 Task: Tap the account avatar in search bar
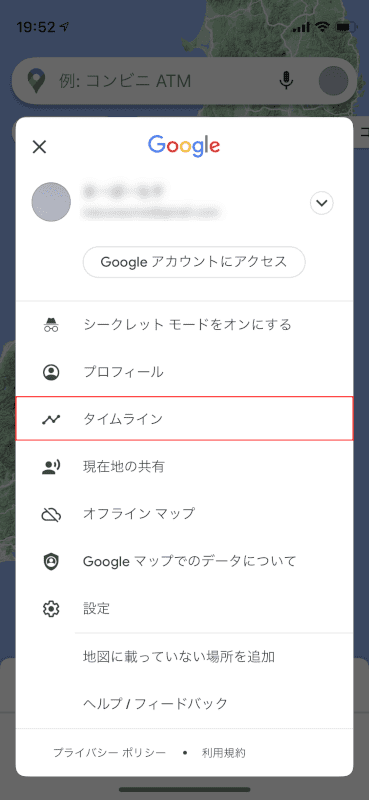(333, 81)
